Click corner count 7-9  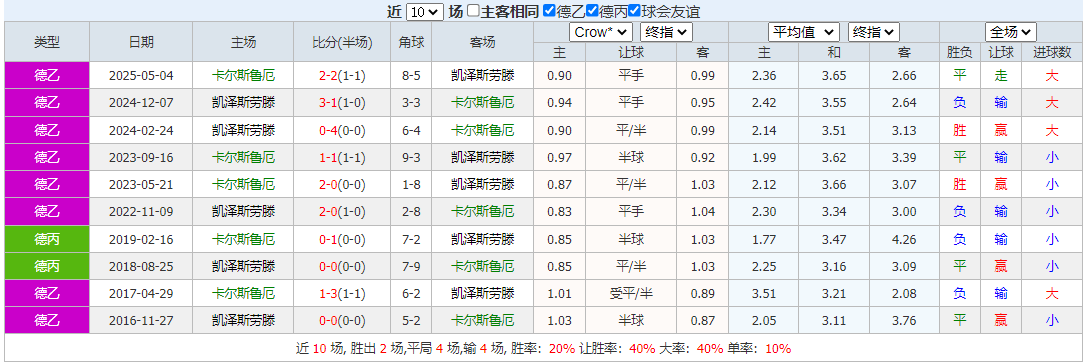(411, 266)
